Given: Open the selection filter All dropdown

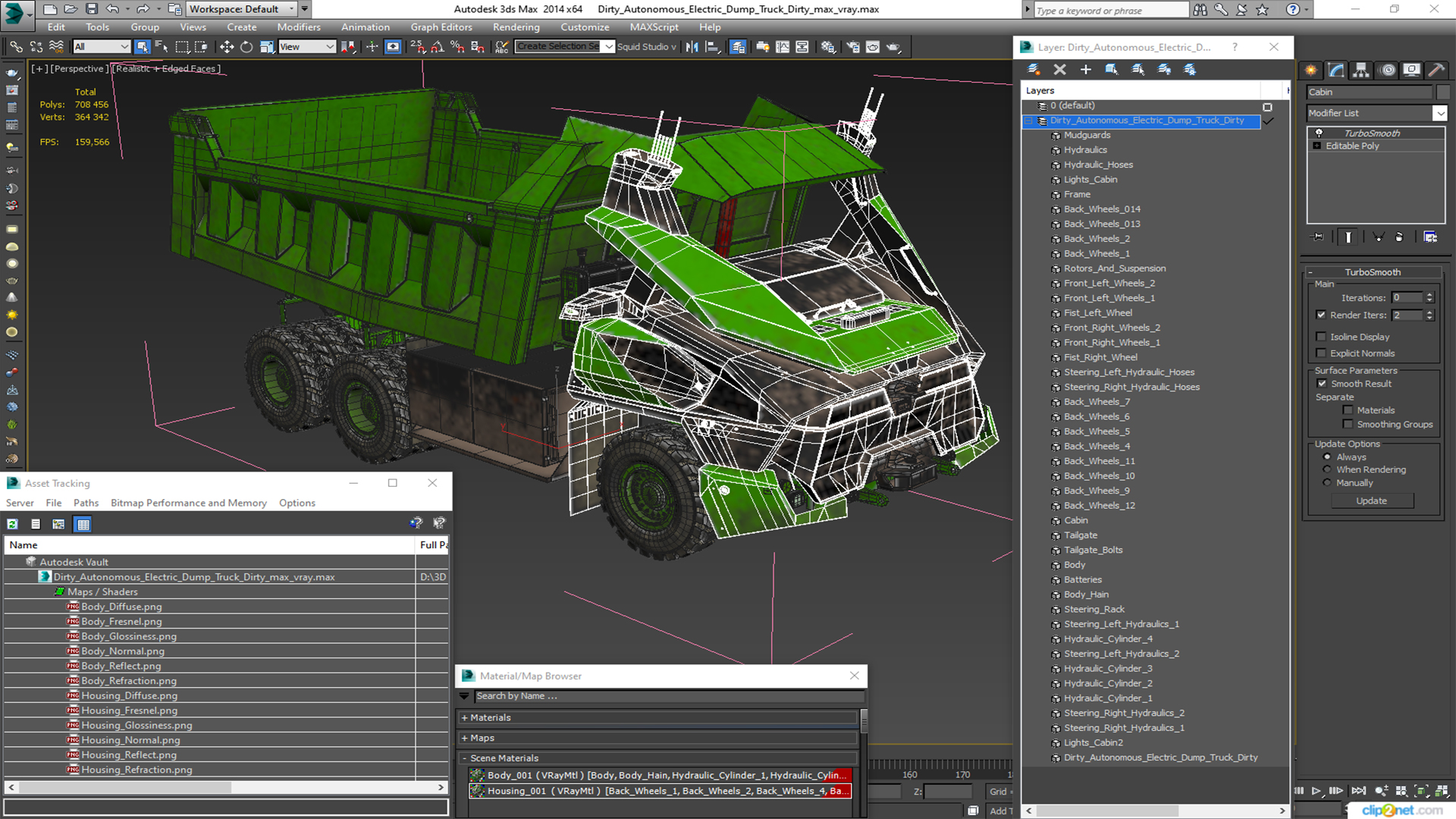Looking at the screenshot, I should [x=102, y=47].
